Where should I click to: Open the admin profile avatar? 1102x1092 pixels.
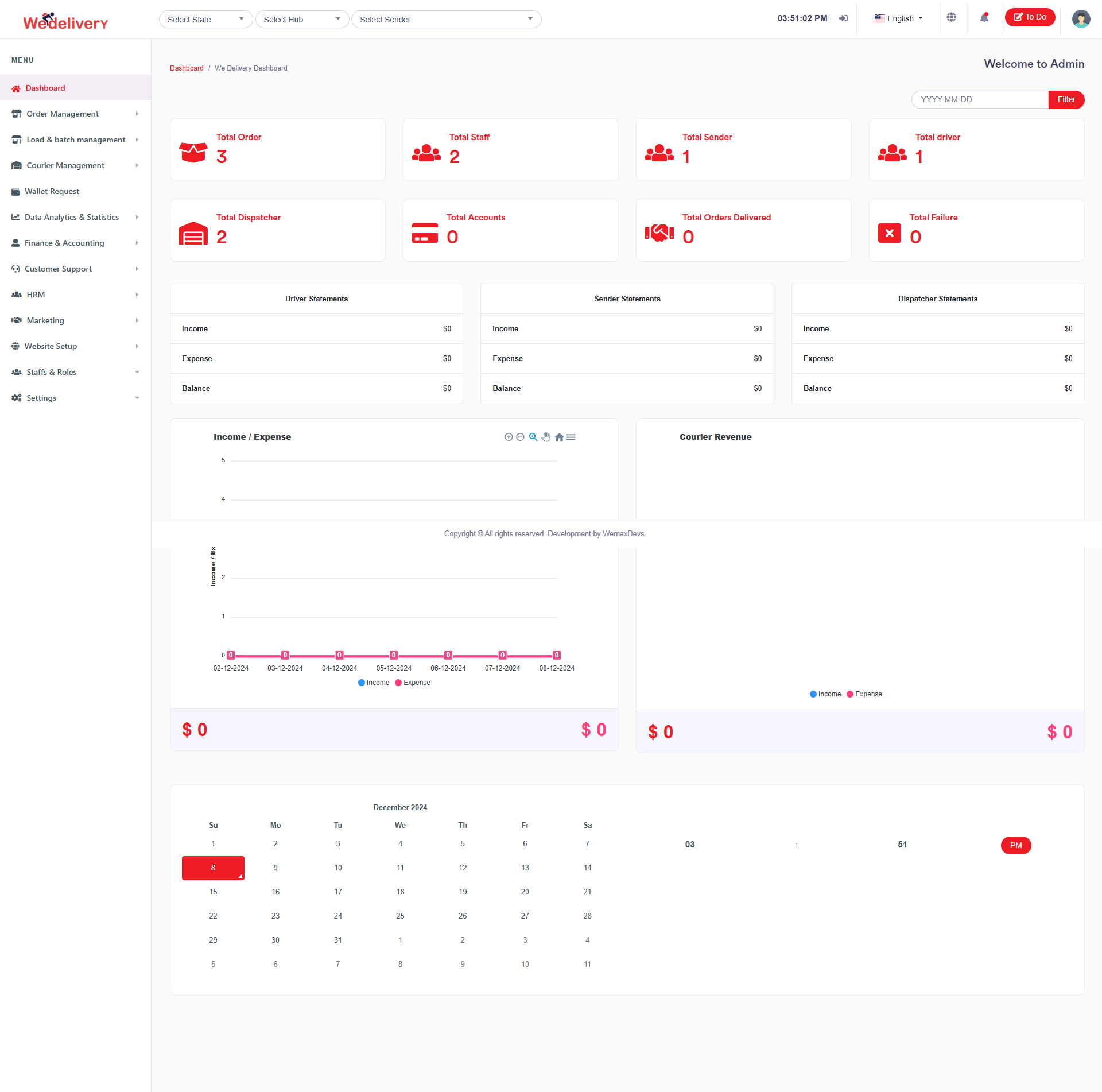1081,19
